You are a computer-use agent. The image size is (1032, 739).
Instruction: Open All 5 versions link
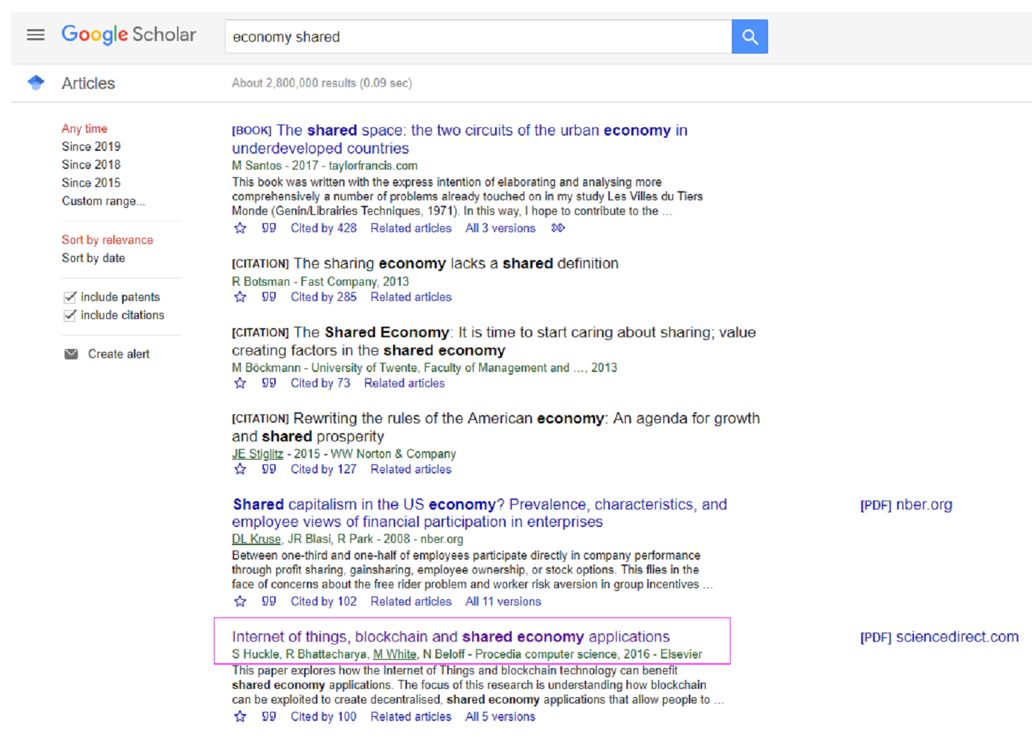coord(500,717)
